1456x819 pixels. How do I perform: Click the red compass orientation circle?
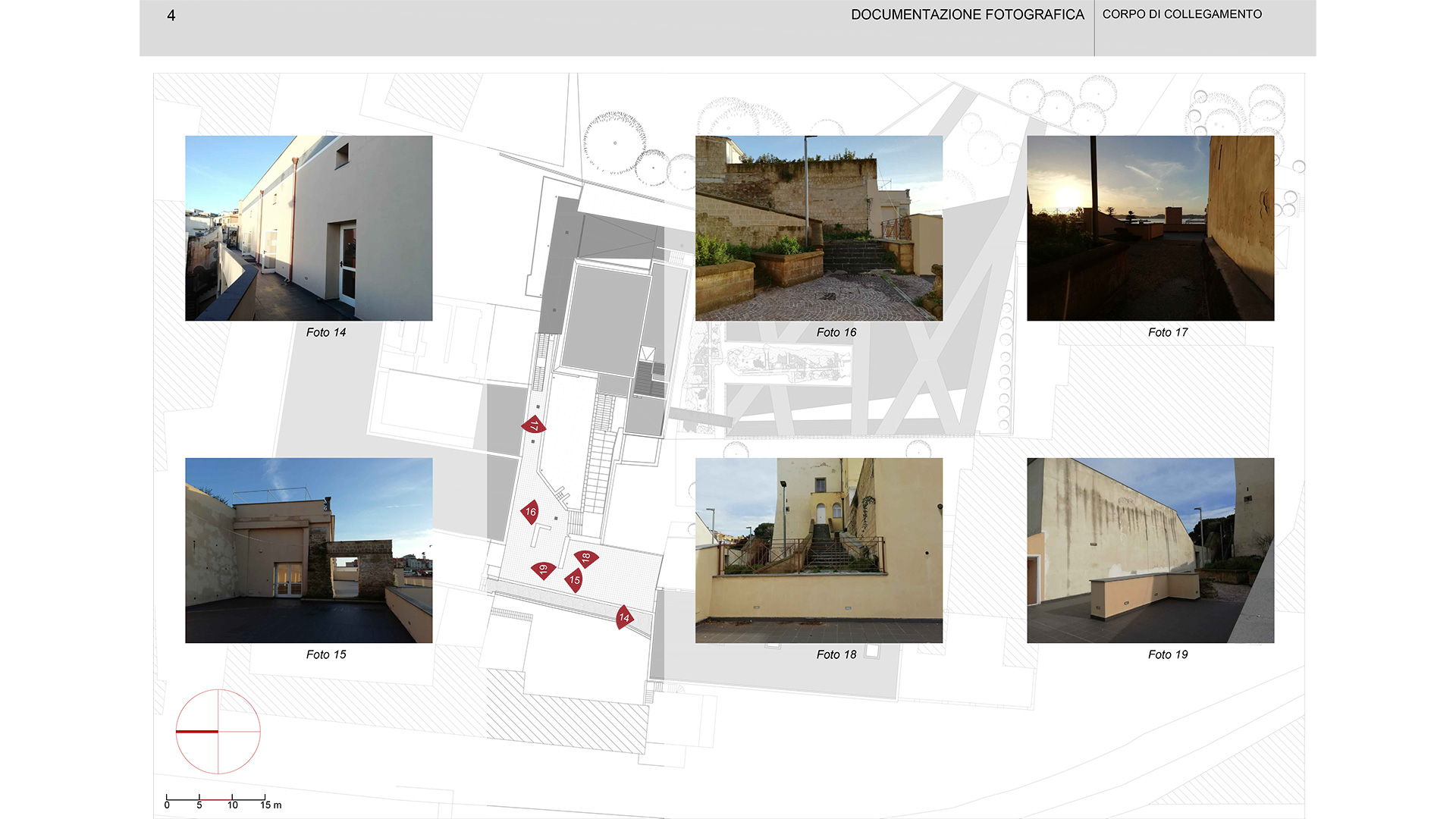[x=218, y=732]
